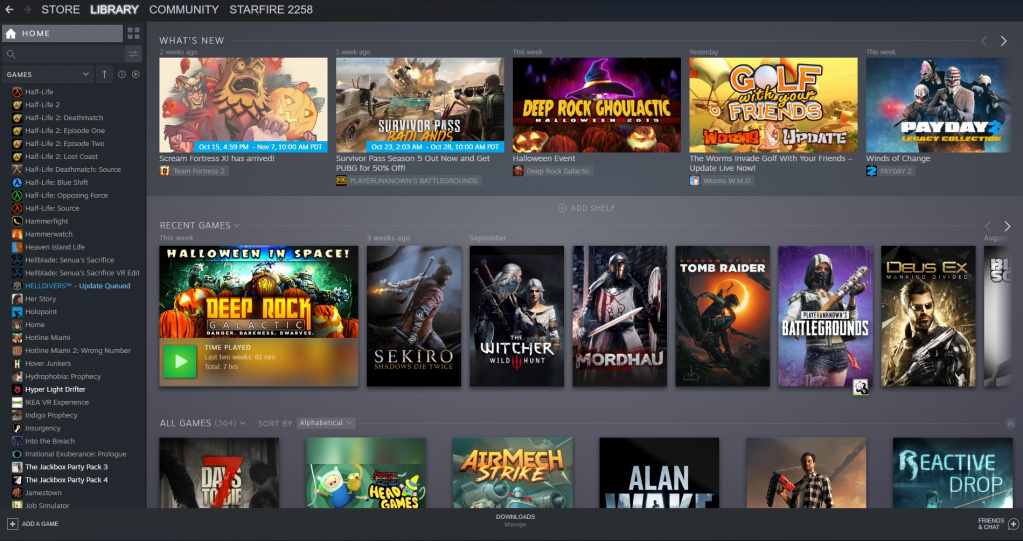Open the STORE tab
This screenshot has height=541, width=1023.
tap(61, 10)
